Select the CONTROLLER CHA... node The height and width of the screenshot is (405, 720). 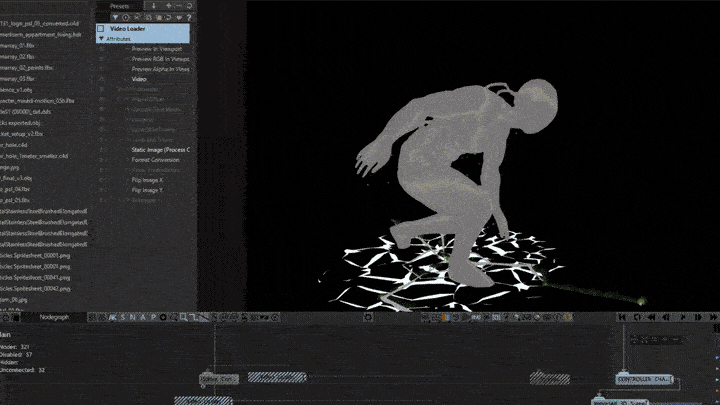tap(644, 379)
